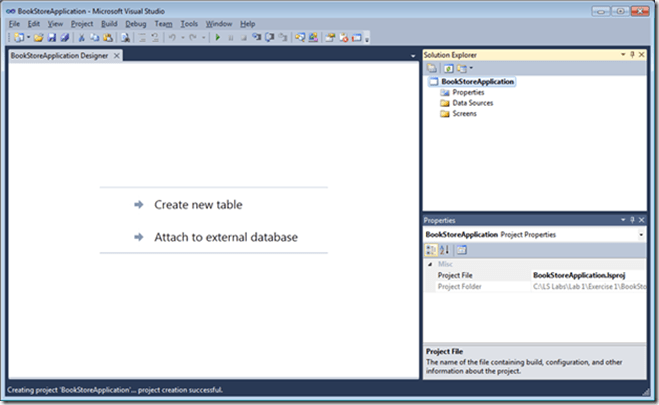Open Property Pages icon in Properties panel
659x405 pixels.
coord(463,249)
